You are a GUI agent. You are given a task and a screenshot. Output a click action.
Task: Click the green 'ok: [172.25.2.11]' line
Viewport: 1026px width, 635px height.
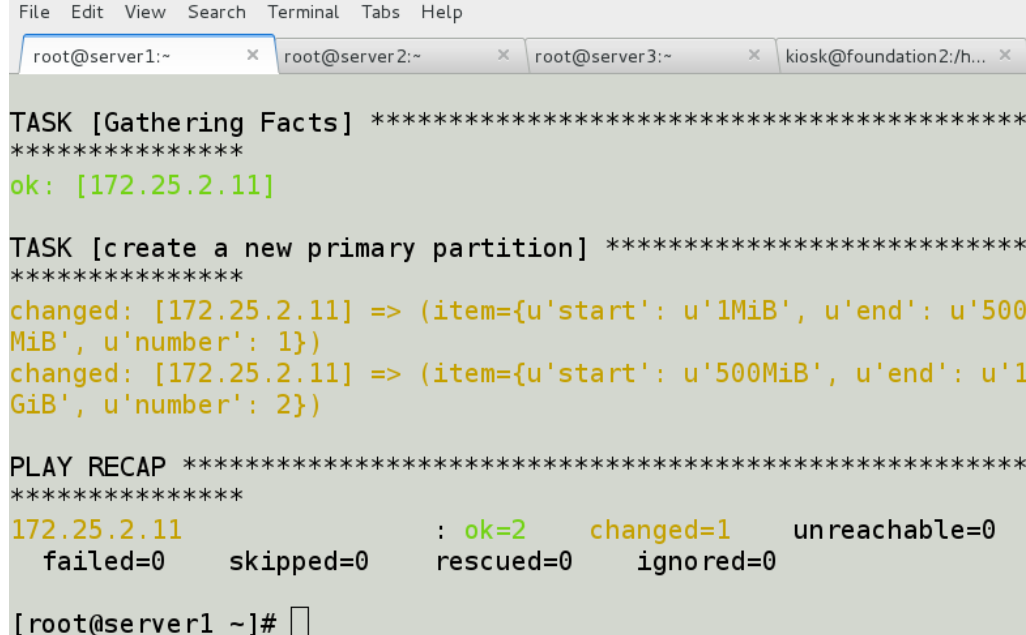(142, 185)
